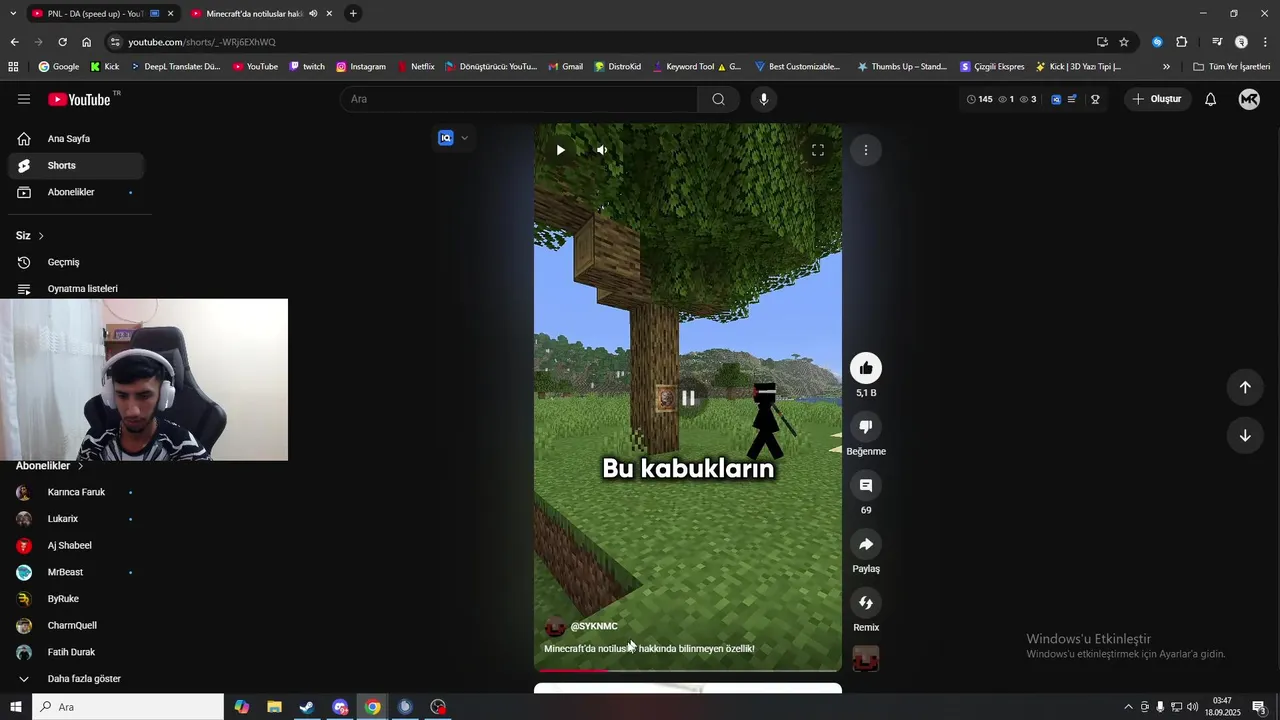Open the Short's three-dot more options
This screenshot has width=1280, height=720.
pos(866,150)
